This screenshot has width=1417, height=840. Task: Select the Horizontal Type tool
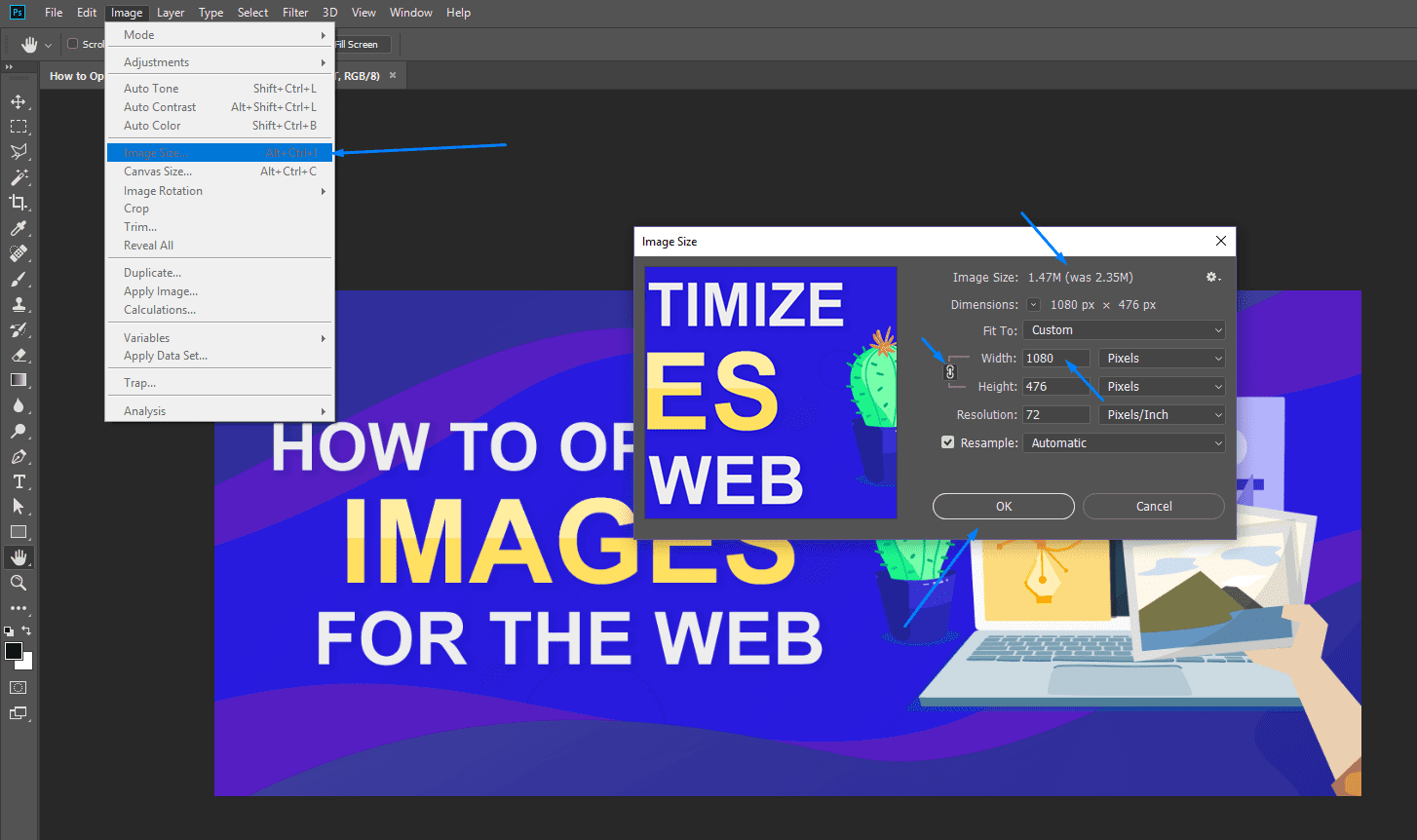[x=19, y=481]
